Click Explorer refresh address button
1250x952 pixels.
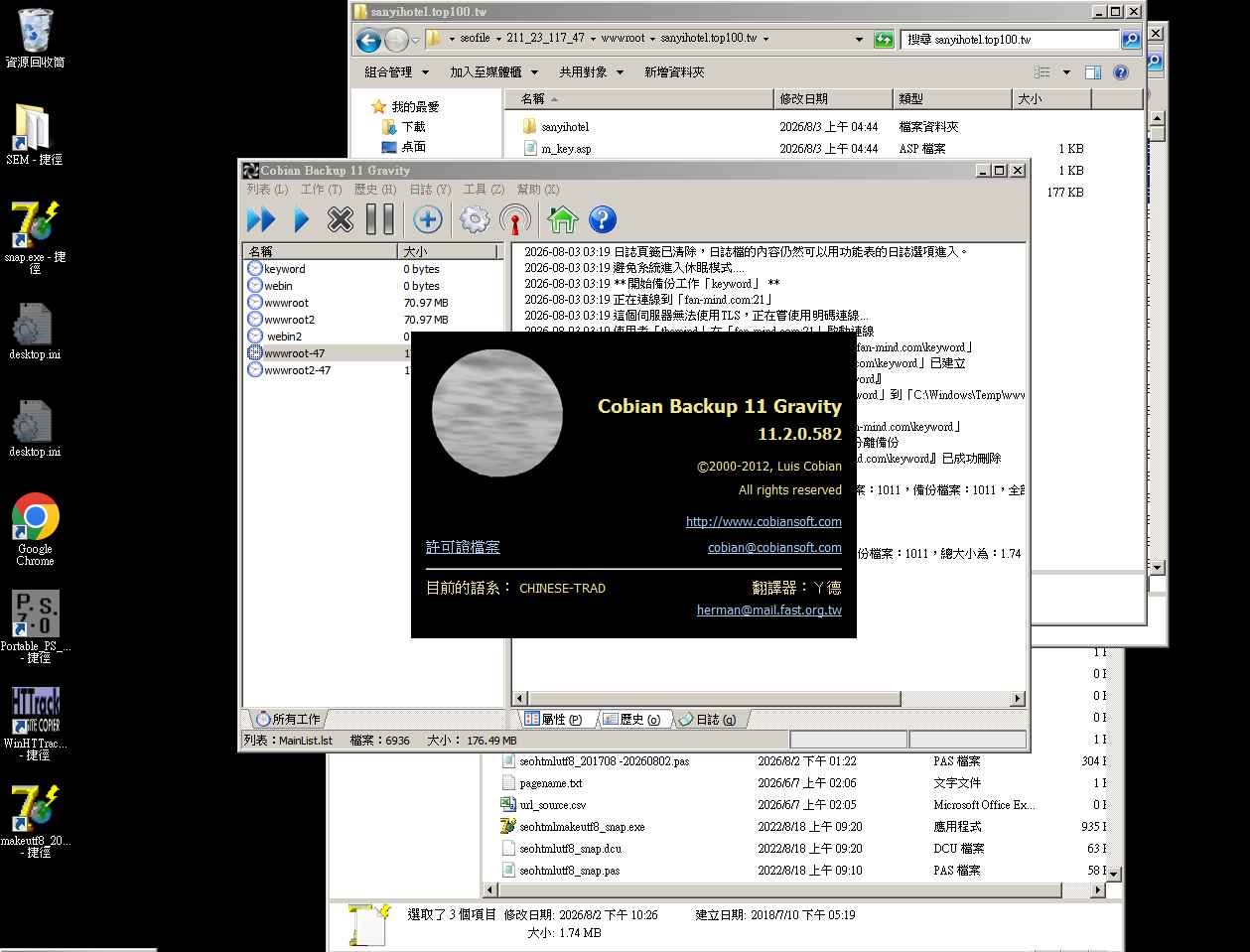tap(884, 40)
